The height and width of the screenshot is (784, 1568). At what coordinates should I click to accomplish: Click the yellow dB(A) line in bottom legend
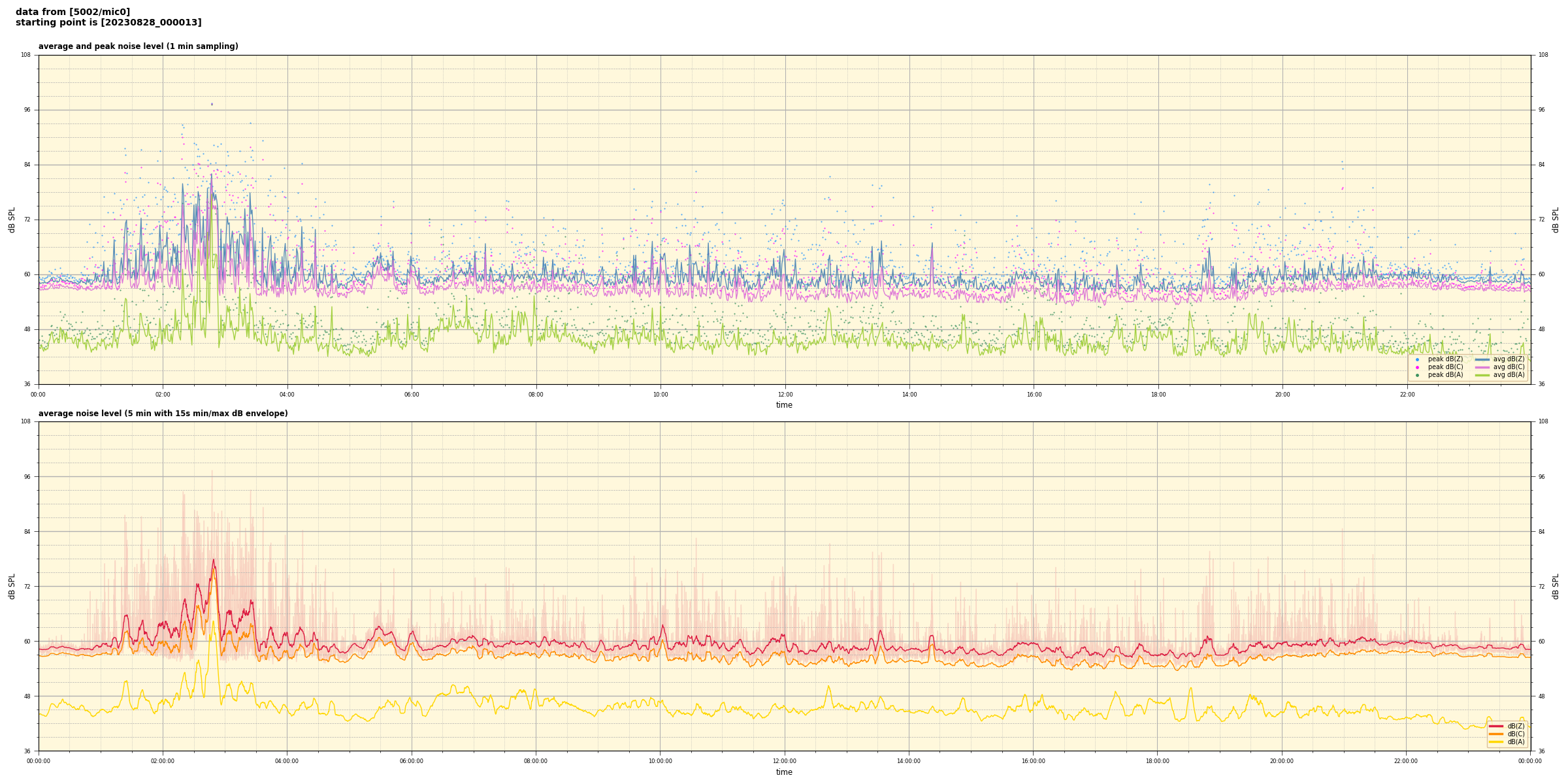1496,742
